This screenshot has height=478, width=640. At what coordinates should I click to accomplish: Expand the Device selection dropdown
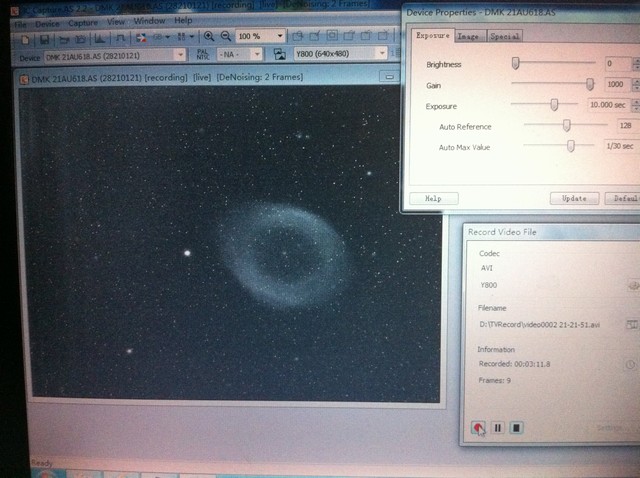180,54
